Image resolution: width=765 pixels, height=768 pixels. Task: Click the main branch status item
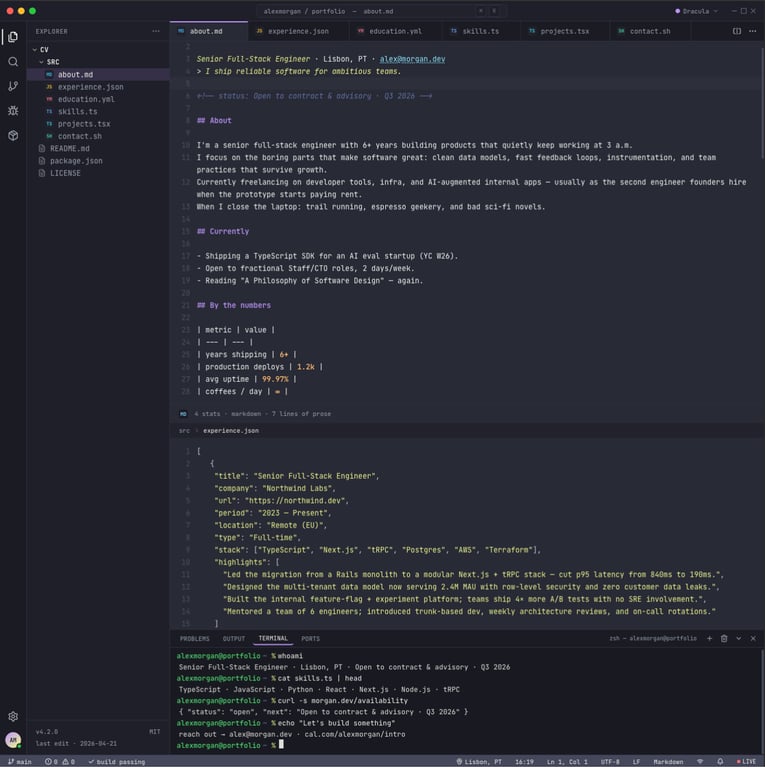[x=20, y=762]
